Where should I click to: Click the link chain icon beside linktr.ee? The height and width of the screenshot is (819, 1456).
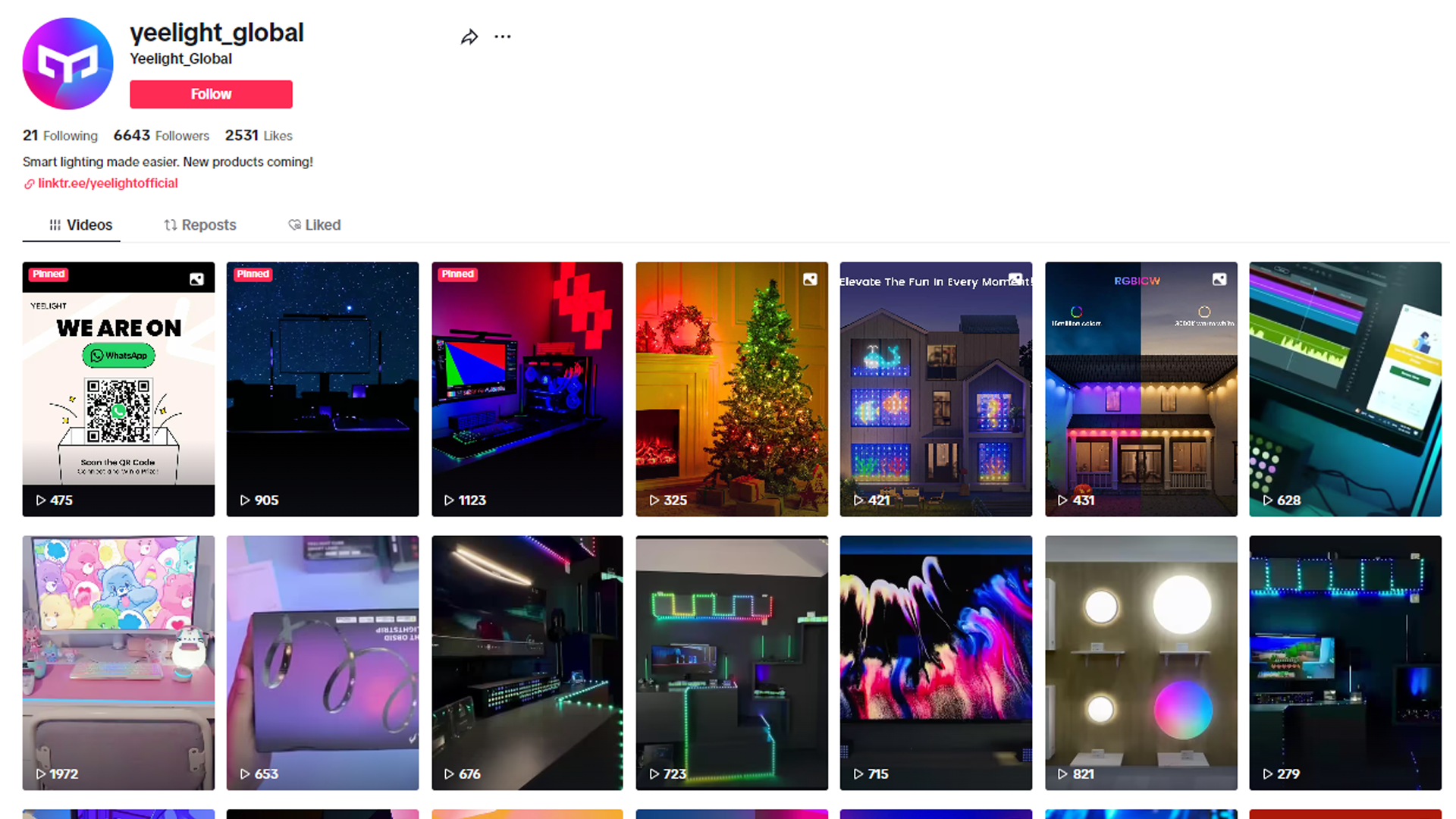tap(29, 184)
